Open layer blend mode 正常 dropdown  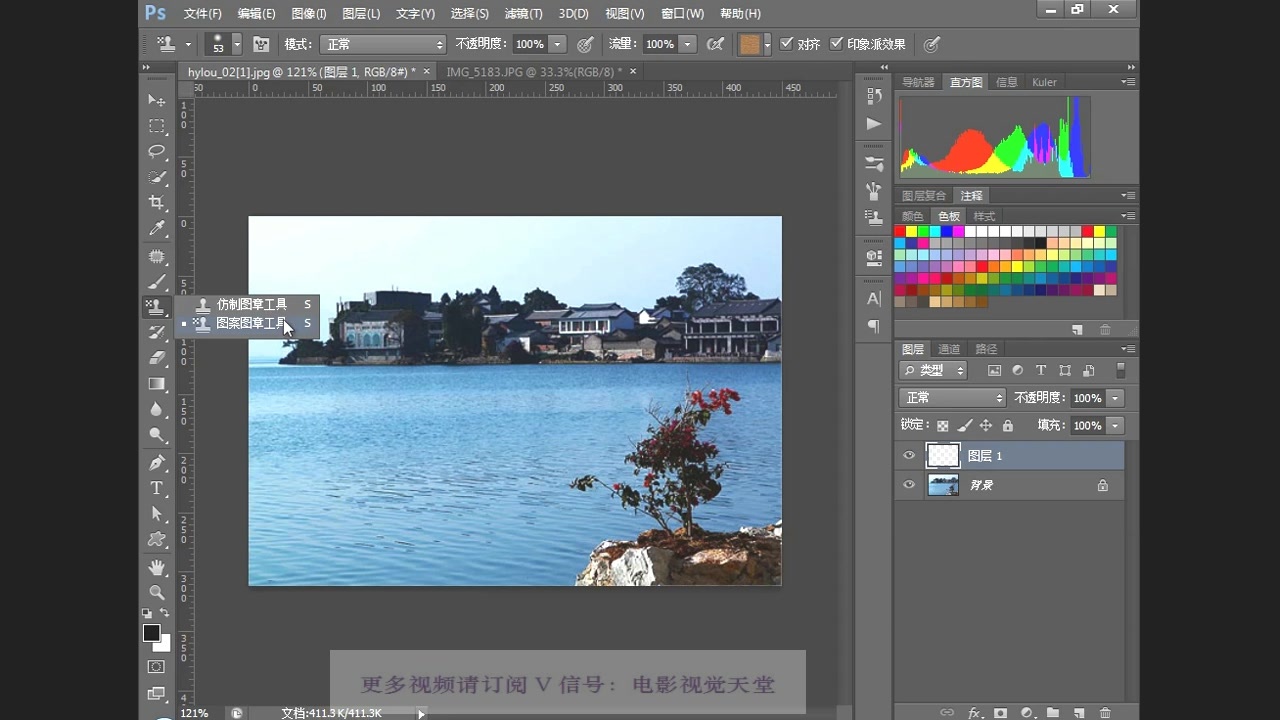click(952, 398)
